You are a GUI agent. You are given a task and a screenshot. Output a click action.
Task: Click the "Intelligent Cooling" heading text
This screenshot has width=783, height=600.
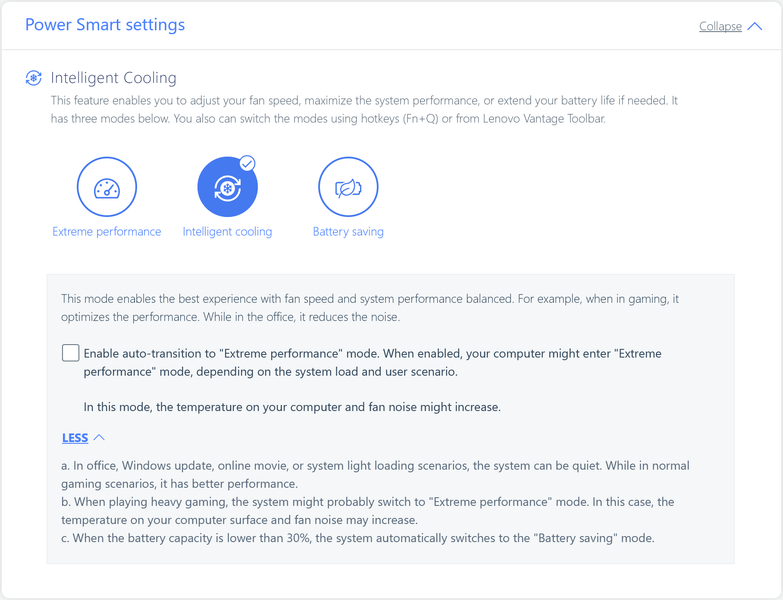pos(114,78)
